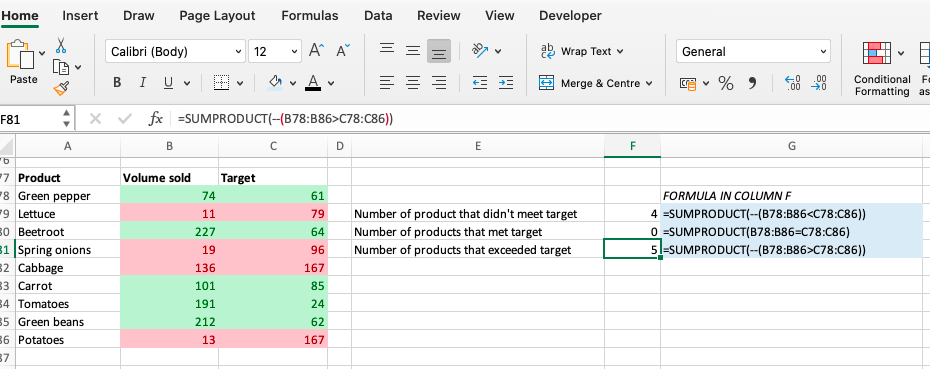This screenshot has width=930, height=369.
Task: Open the Draw tab
Action: (x=139, y=16)
